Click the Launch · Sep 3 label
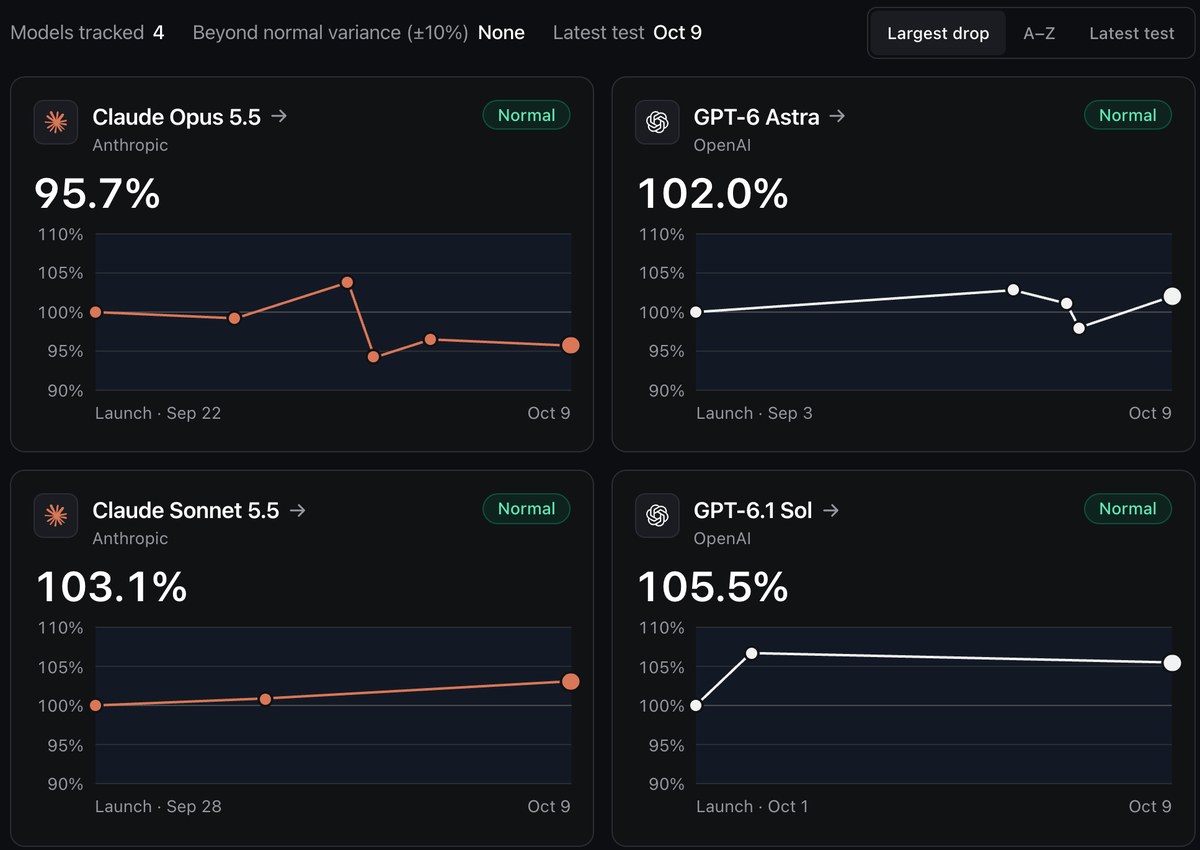 pos(754,413)
